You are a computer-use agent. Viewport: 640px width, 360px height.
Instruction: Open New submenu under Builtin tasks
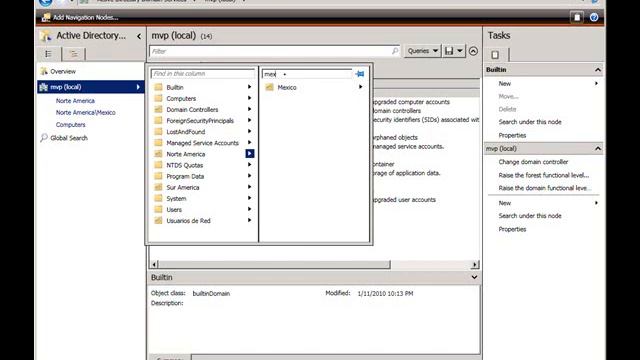click(x=504, y=83)
